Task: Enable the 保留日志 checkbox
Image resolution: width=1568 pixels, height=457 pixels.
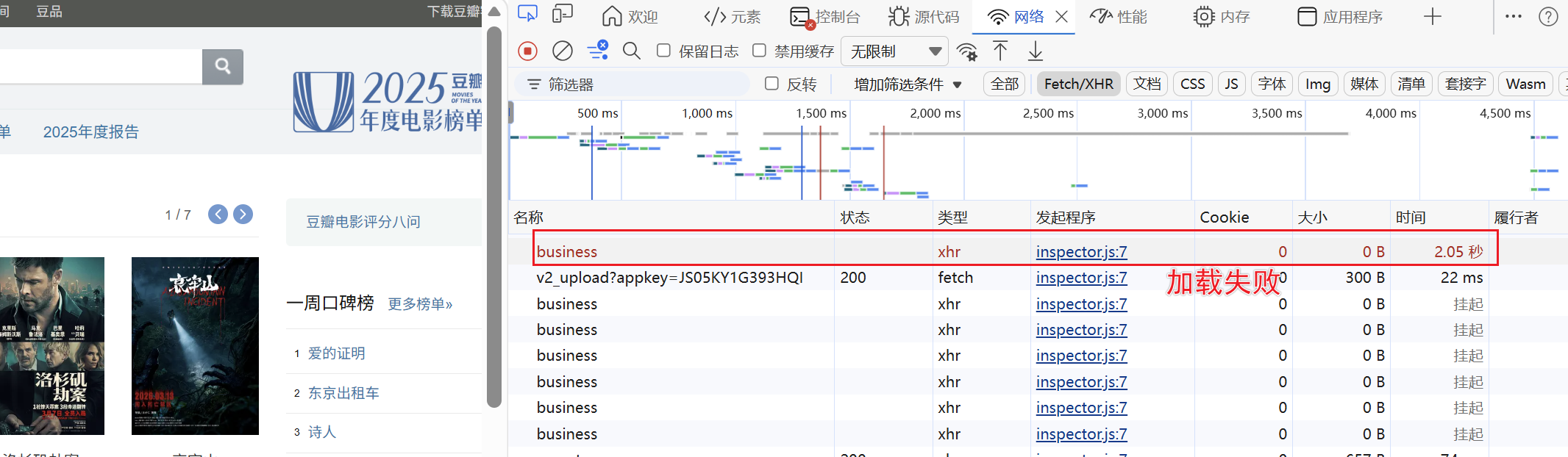Action: [663, 51]
